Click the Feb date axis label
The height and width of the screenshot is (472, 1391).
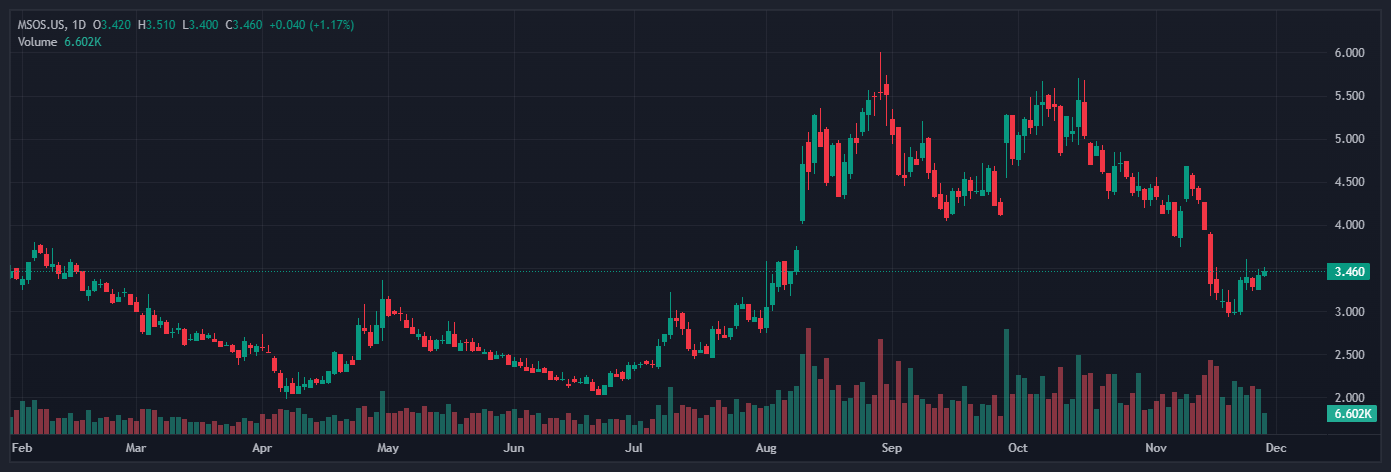[x=20, y=450]
